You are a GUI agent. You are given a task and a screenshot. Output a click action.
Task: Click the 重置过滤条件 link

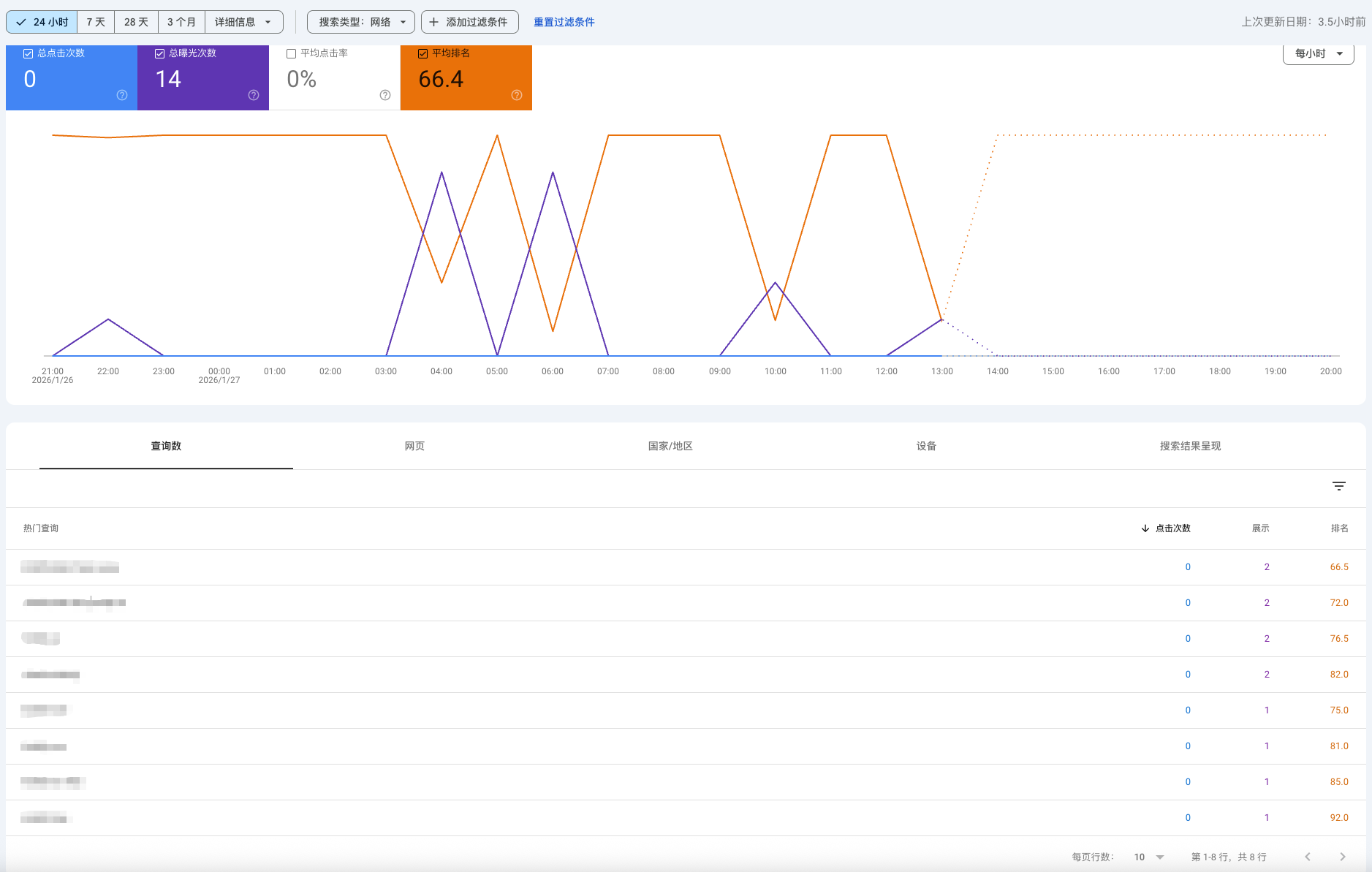(564, 22)
